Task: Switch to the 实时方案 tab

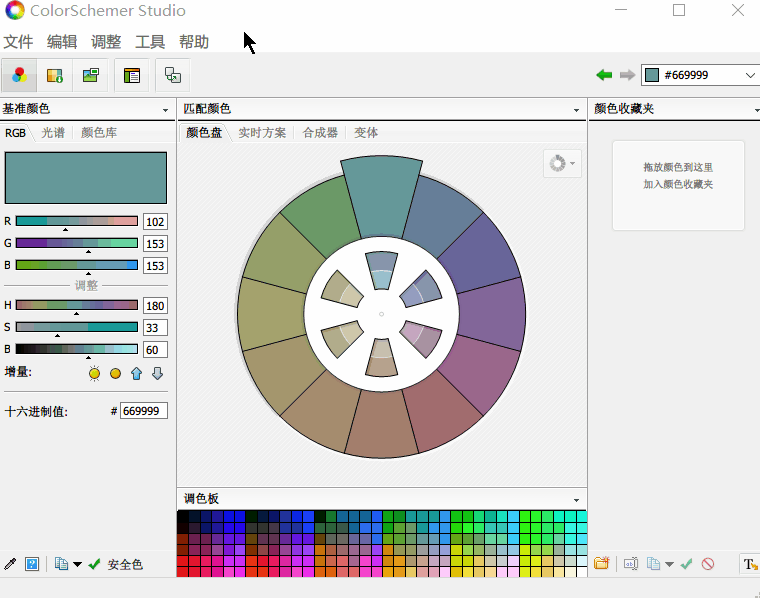Action: tap(262, 132)
